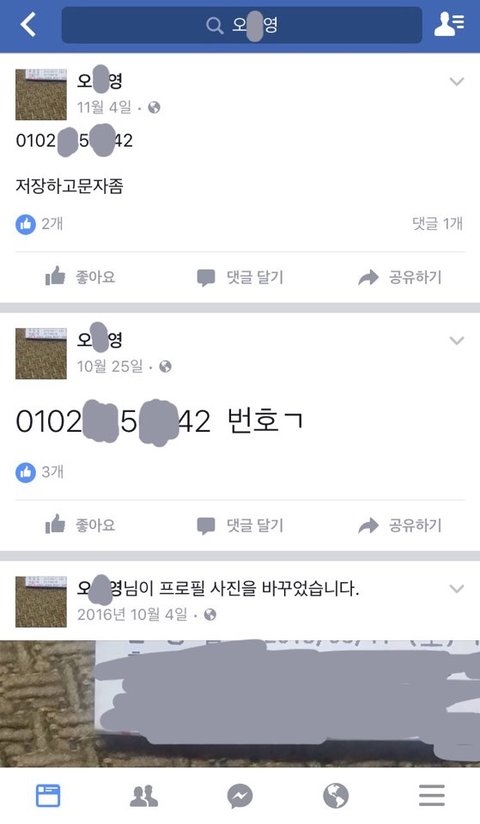Open options chevron on 11월 4일 post
480x824 pixels.
pos(456,81)
